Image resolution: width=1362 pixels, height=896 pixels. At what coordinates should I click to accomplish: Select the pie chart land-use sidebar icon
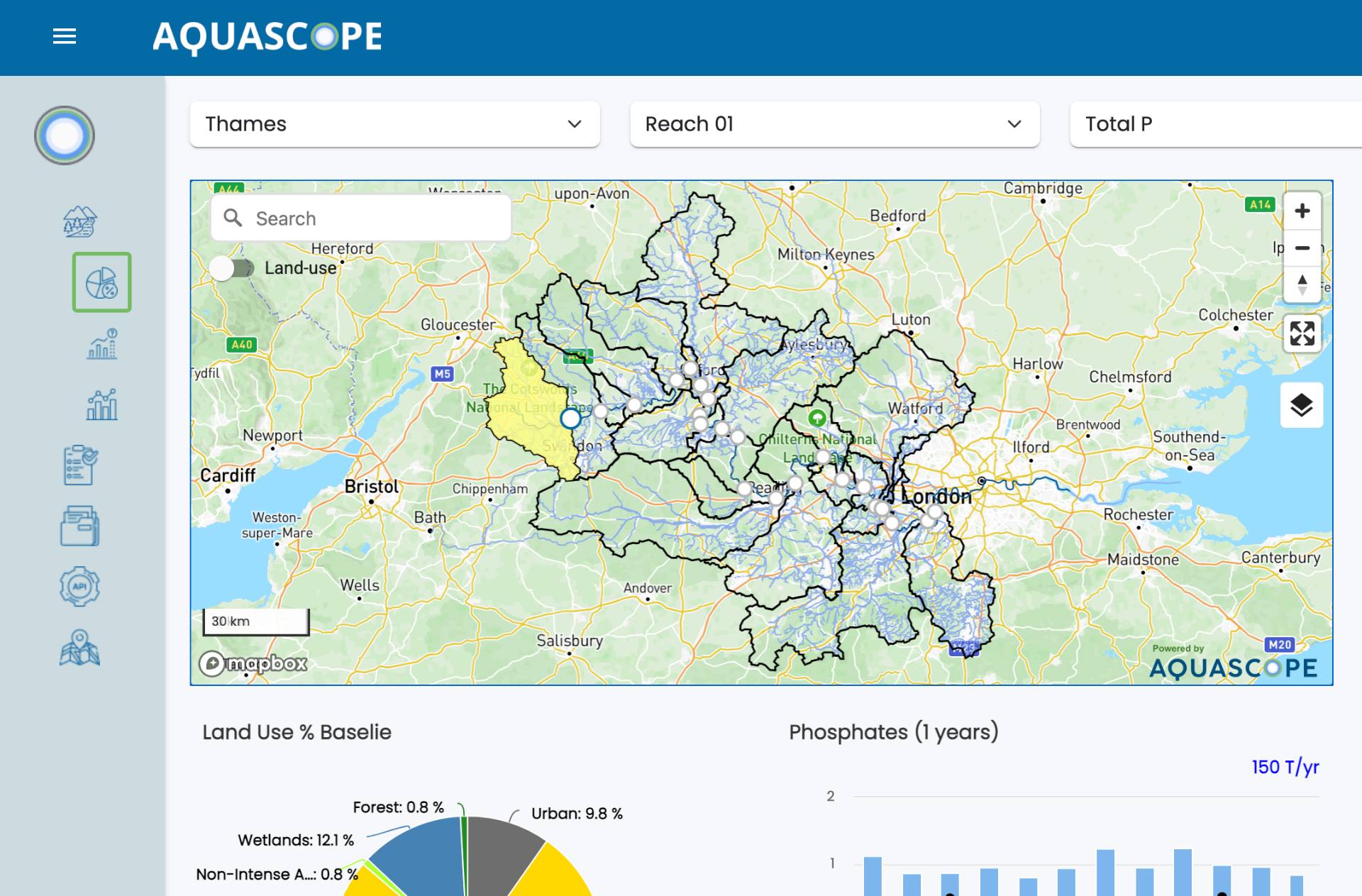coord(101,282)
